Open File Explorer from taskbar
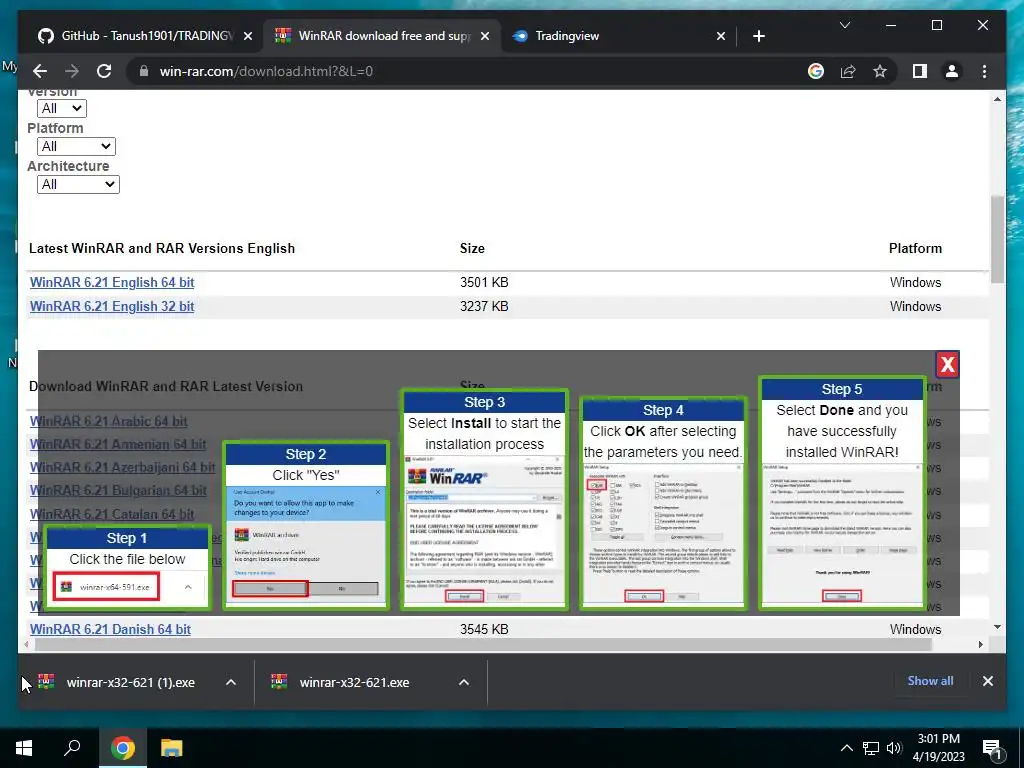This screenshot has width=1024, height=768. pos(172,748)
